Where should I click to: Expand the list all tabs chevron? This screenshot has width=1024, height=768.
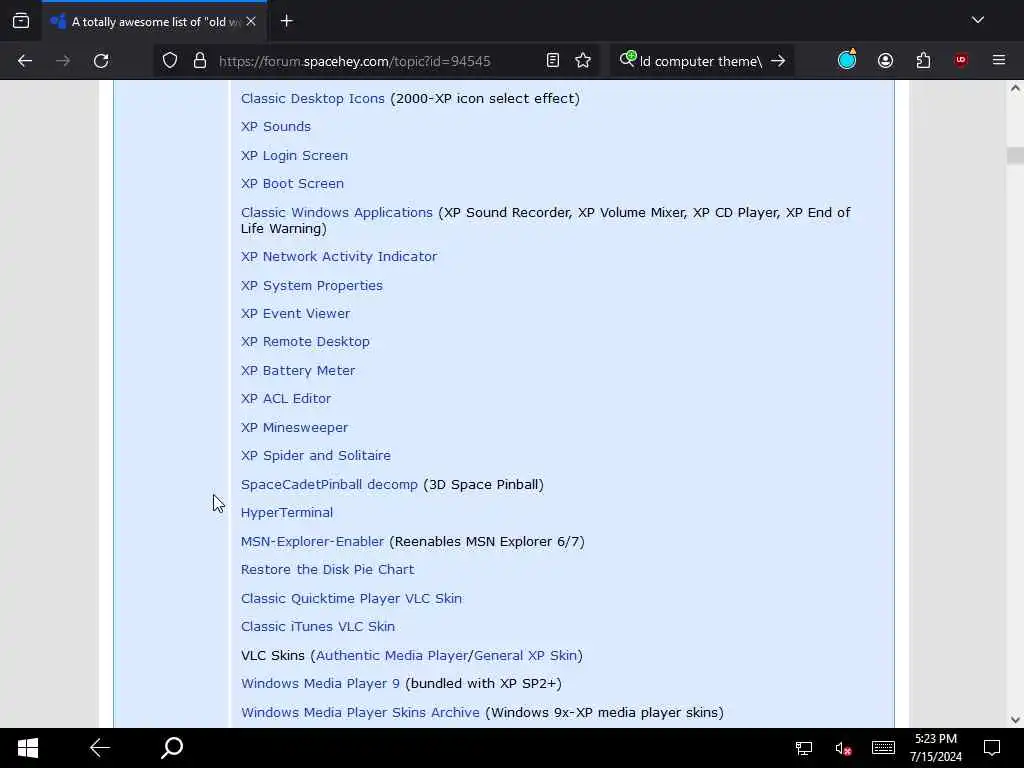[978, 20]
